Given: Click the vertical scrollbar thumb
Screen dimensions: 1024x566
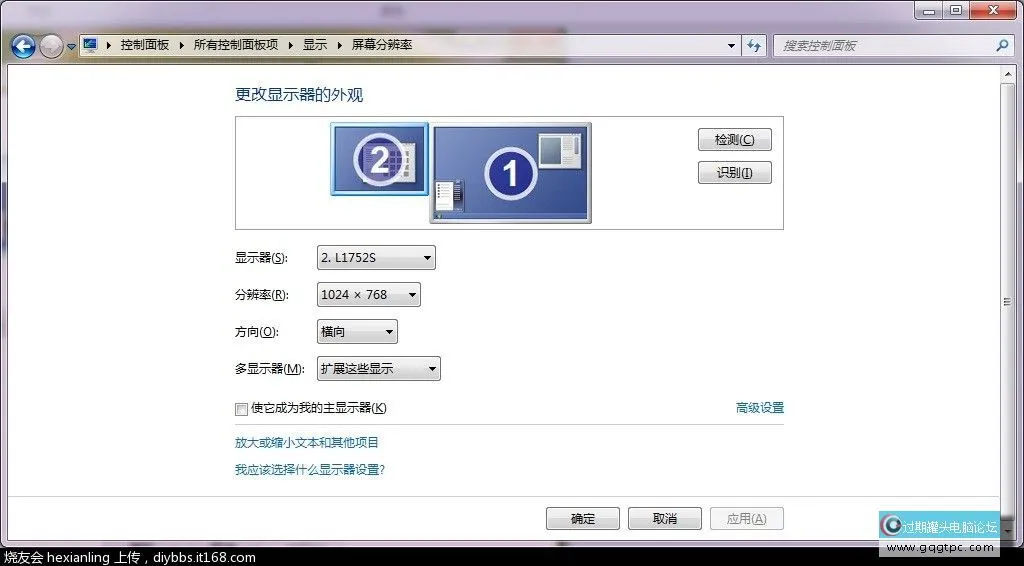Looking at the screenshot, I should point(1007,301).
